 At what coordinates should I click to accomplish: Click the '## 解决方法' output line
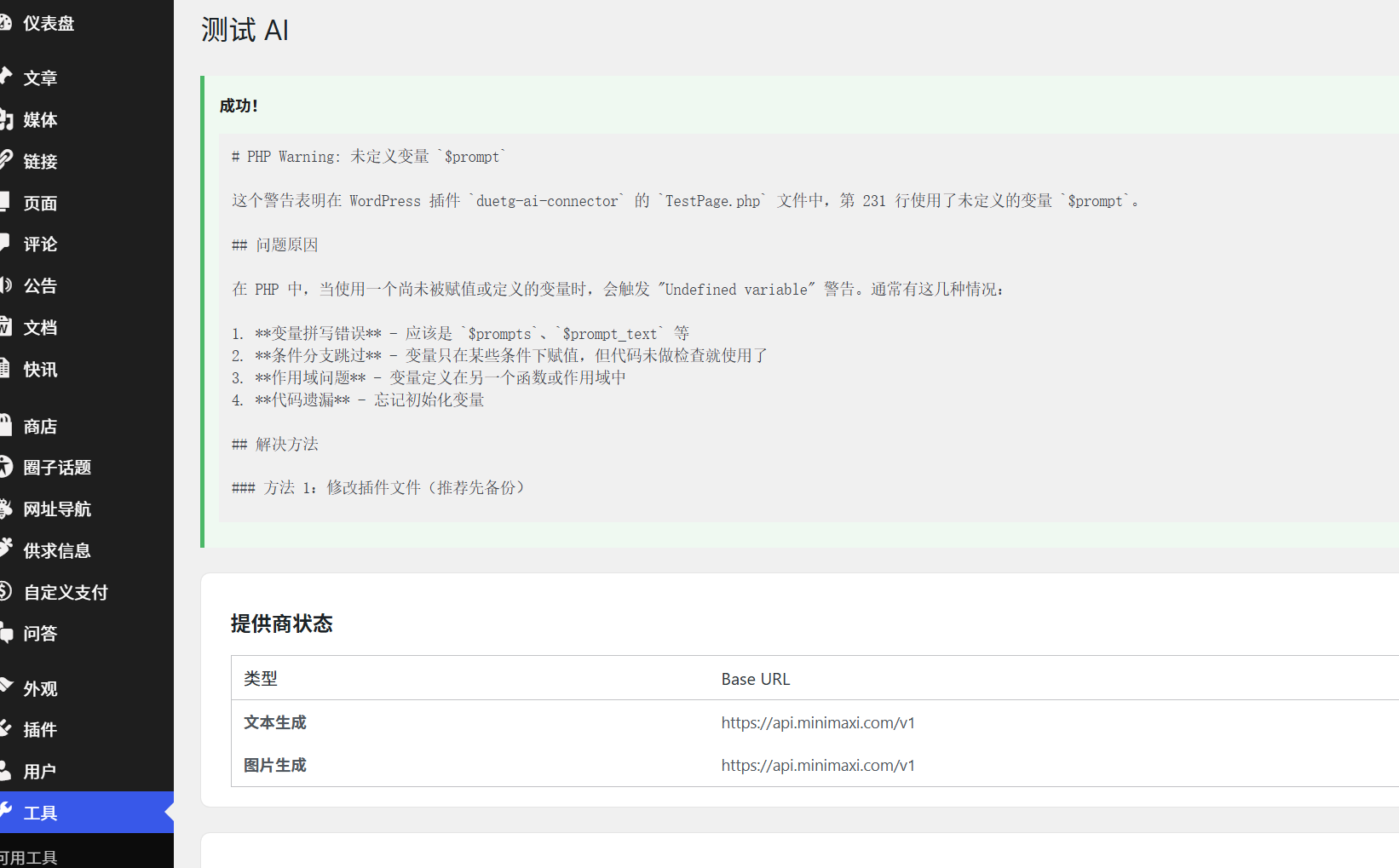274,445
